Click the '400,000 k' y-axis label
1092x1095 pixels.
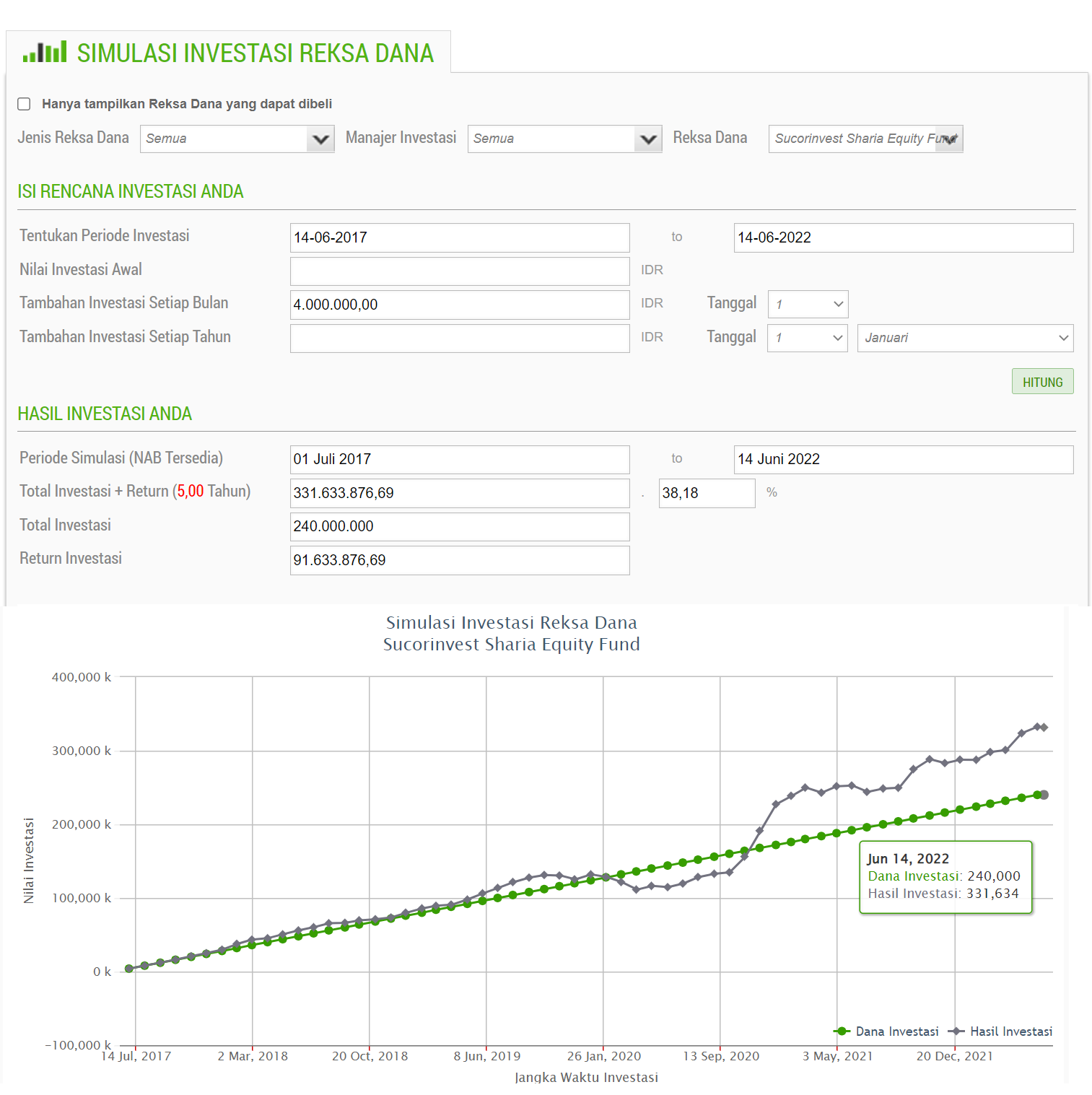(x=82, y=677)
